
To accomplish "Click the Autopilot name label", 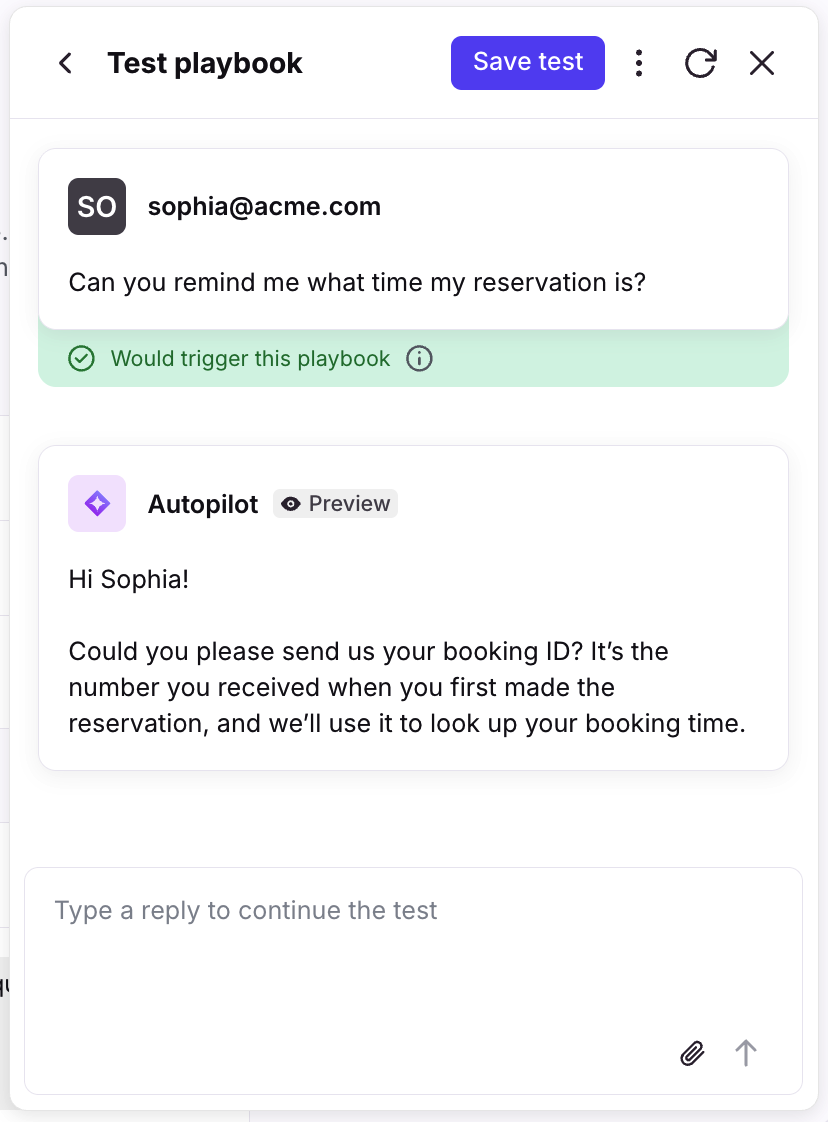I will (x=203, y=504).
